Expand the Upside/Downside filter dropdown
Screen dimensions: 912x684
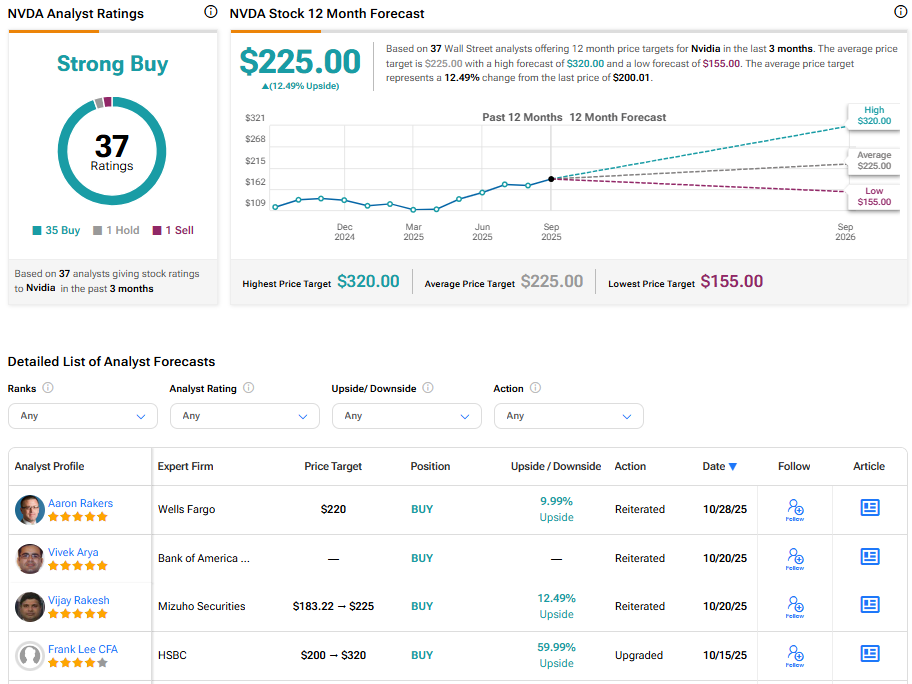(407, 416)
